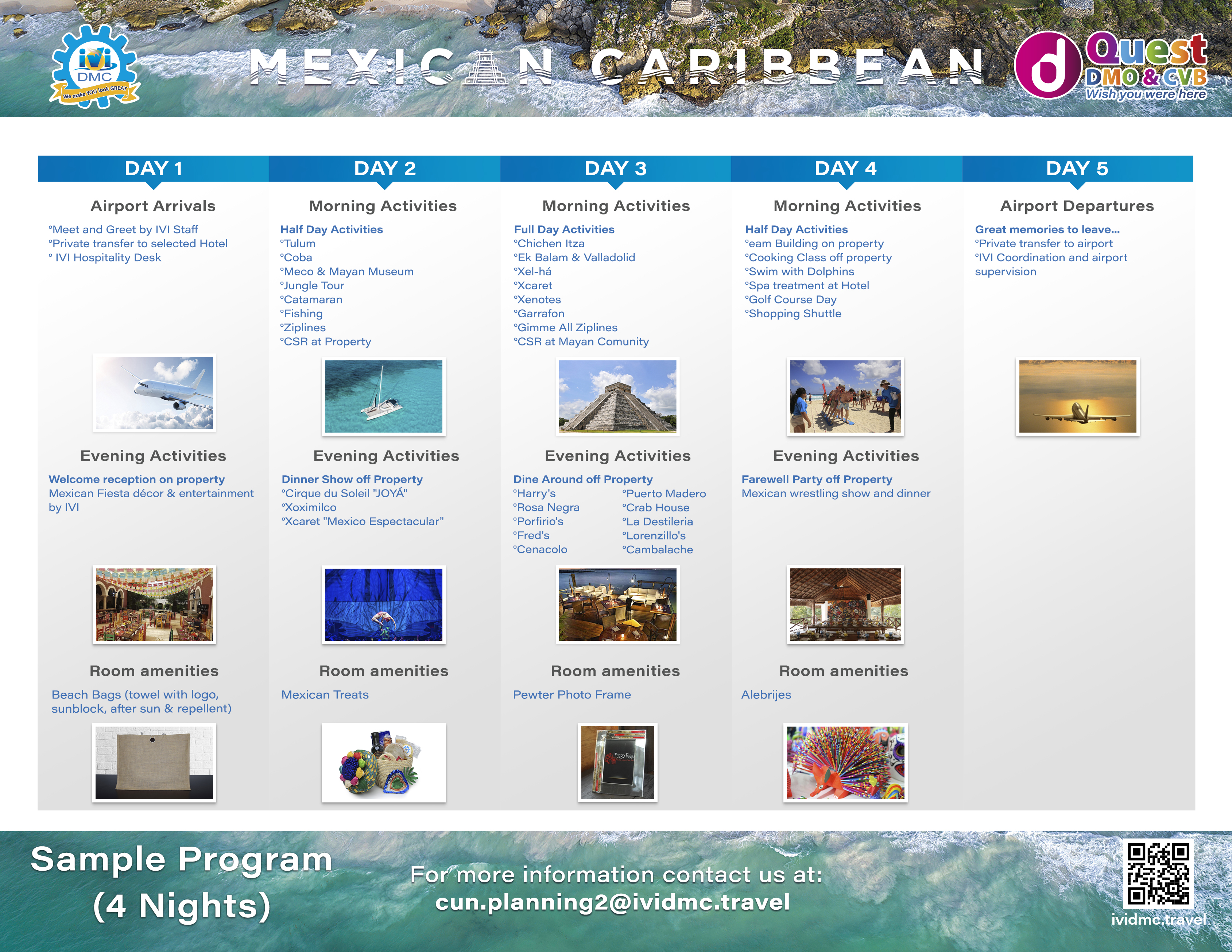Click the burlap beach bag photo
This screenshot has width=1232, height=952.
(x=154, y=762)
